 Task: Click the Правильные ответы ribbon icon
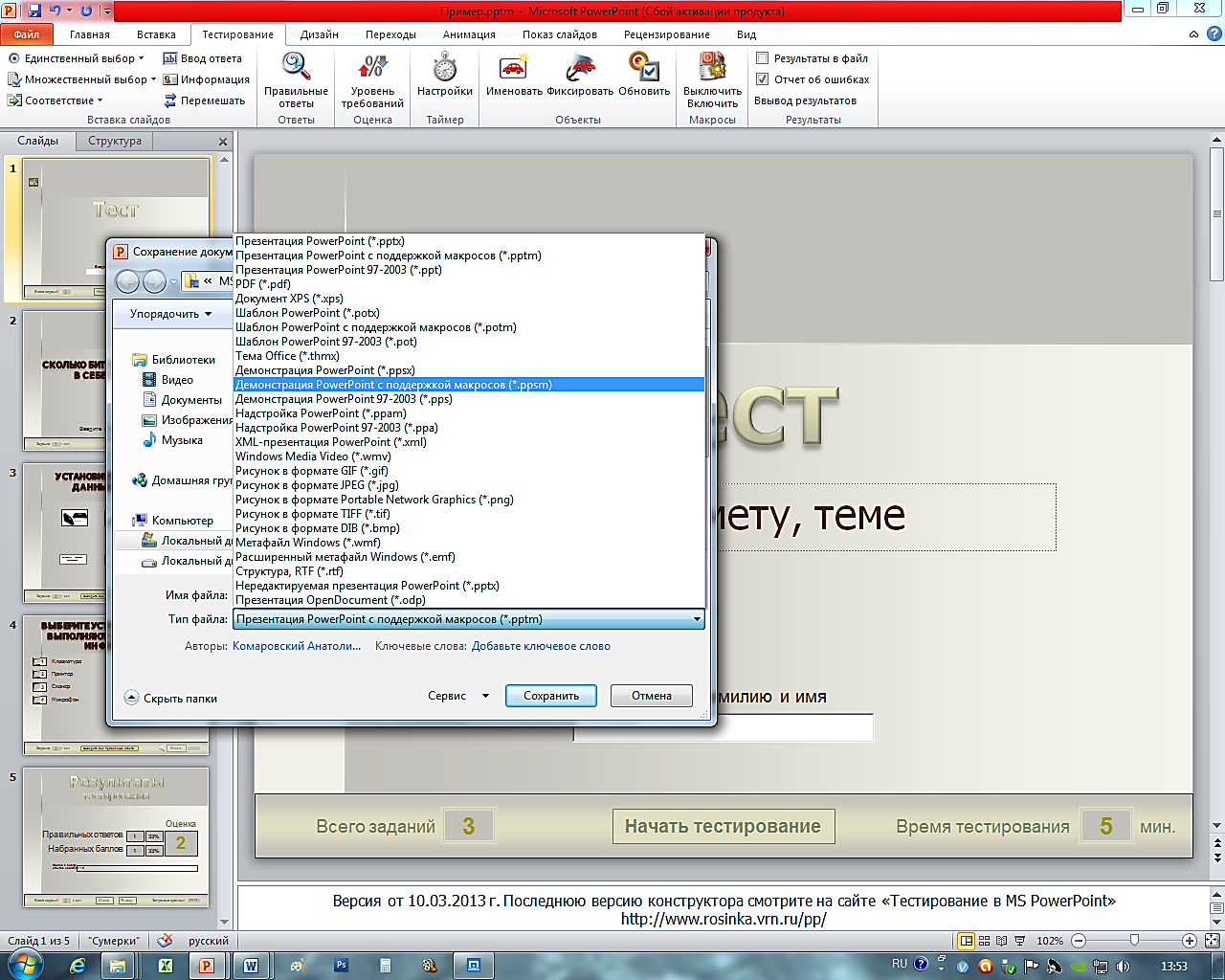[x=296, y=68]
